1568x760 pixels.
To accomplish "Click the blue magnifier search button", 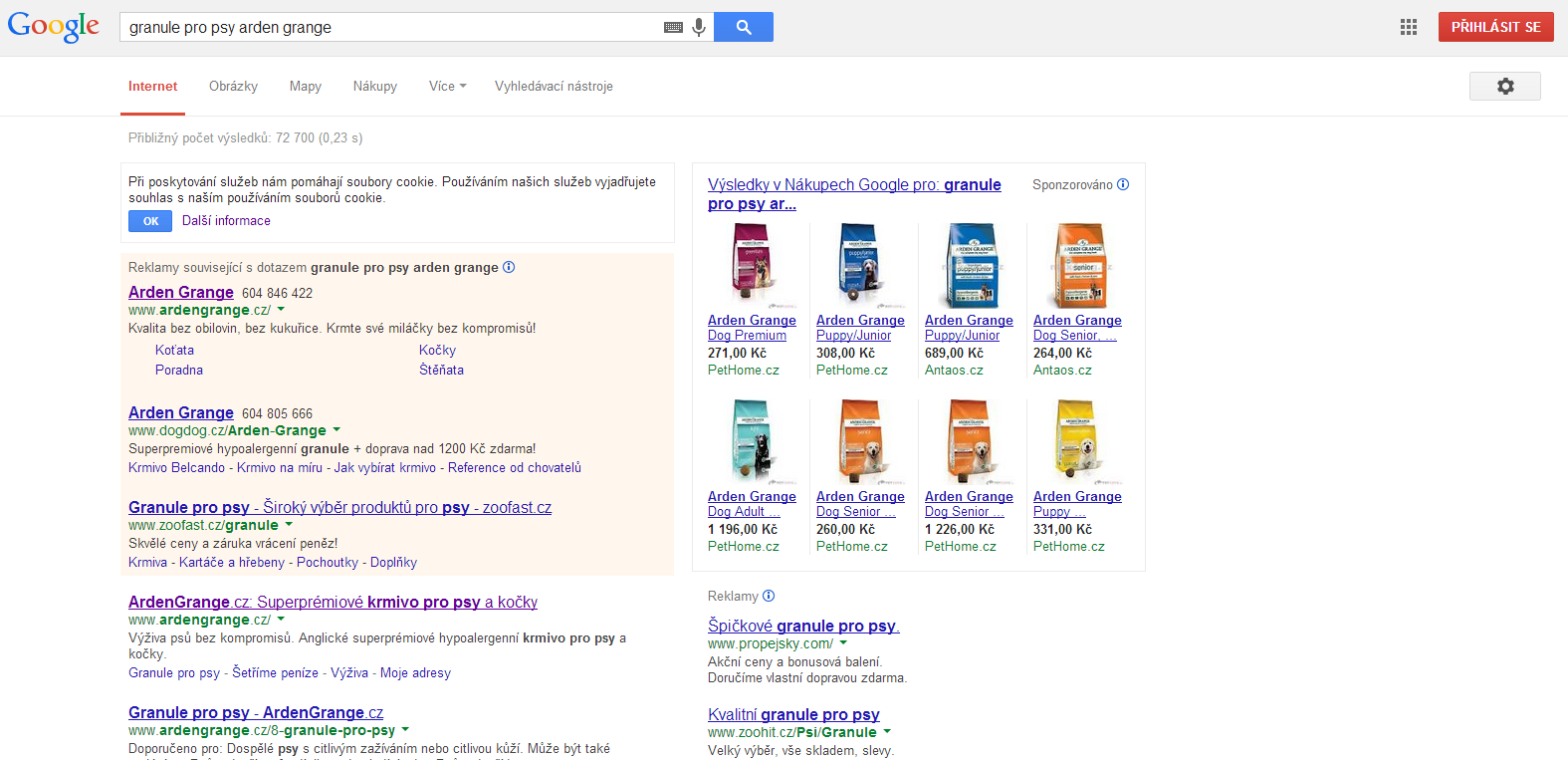I will tap(744, 27).
